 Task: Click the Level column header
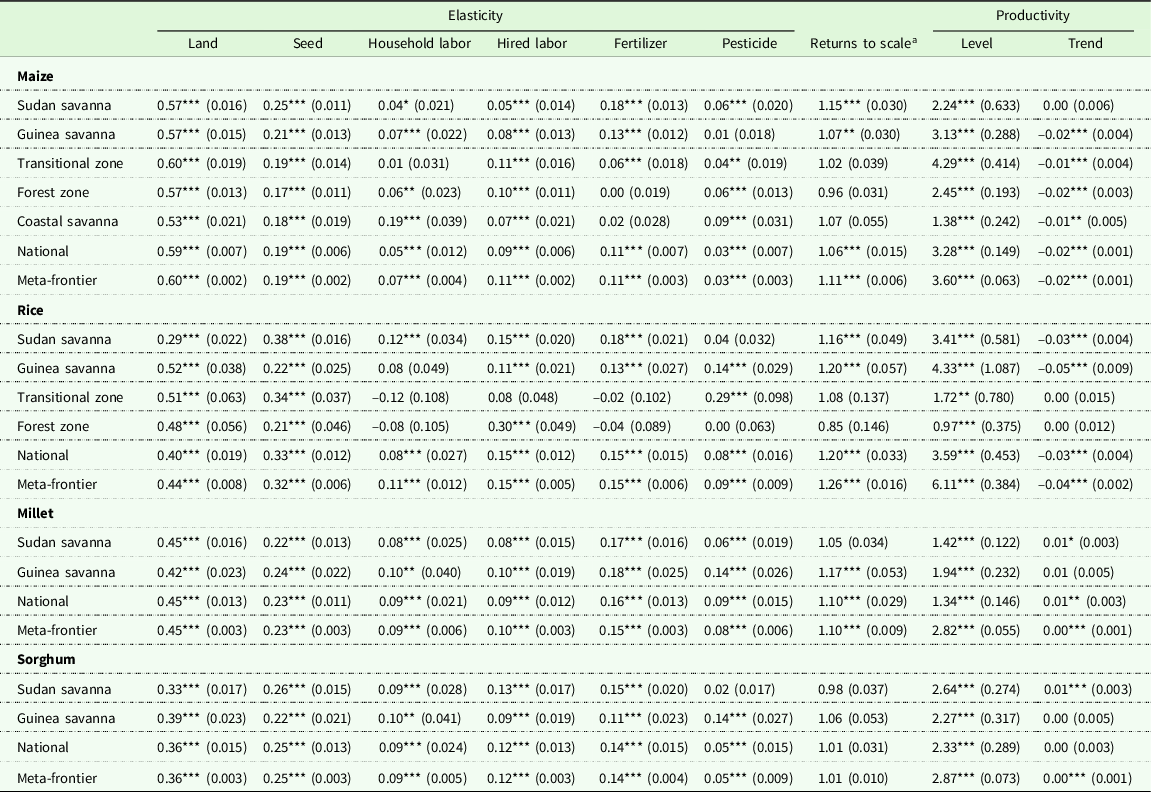pos(976,43)
